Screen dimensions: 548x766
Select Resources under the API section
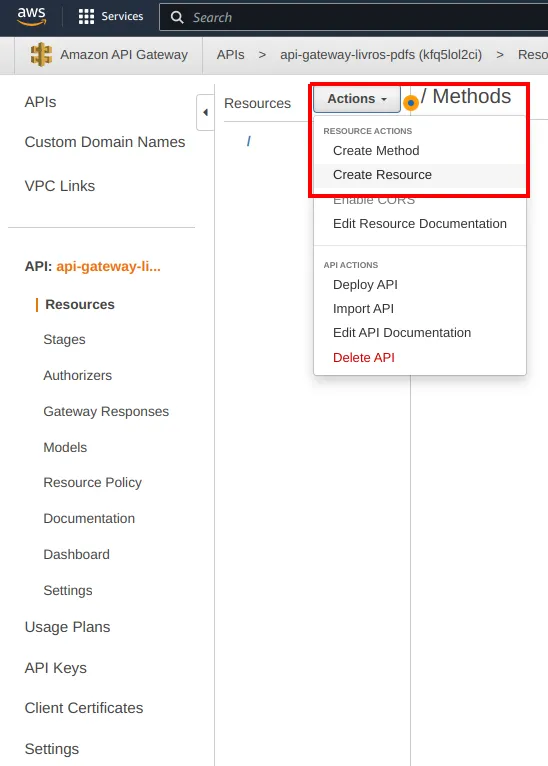(80, 304)
